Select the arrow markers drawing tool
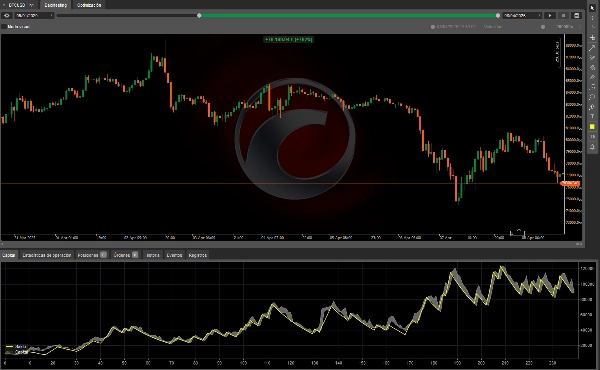This screenshot has width=600, height=370. 592,107
